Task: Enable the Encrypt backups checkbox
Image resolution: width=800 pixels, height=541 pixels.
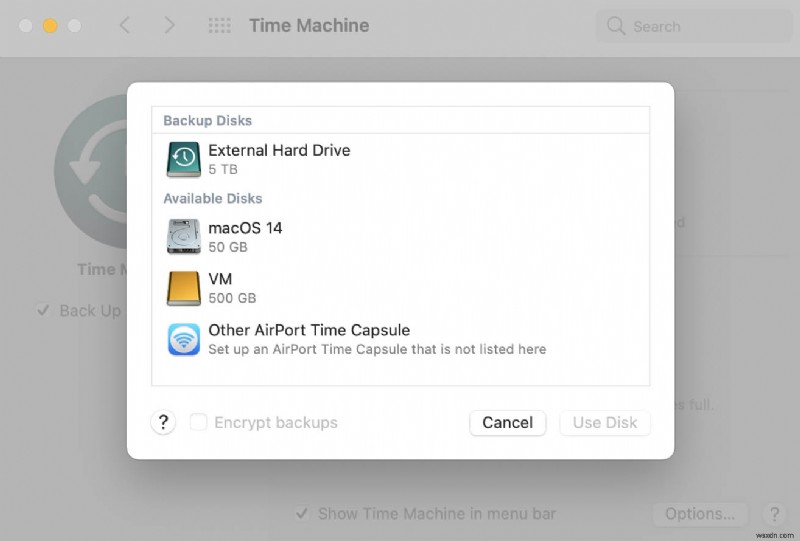Action: 198,422
